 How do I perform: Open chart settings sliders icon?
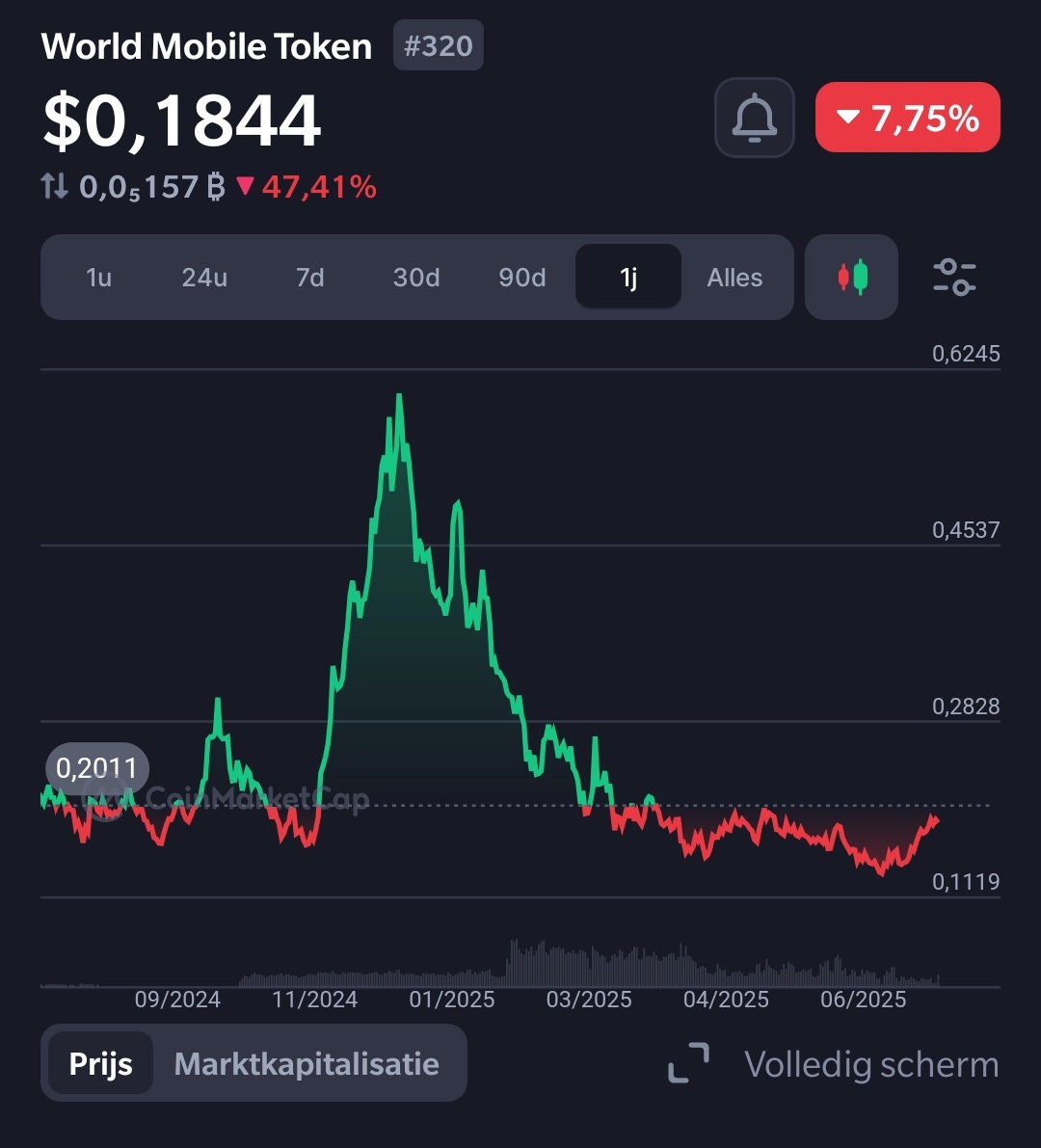pos(954,278)
